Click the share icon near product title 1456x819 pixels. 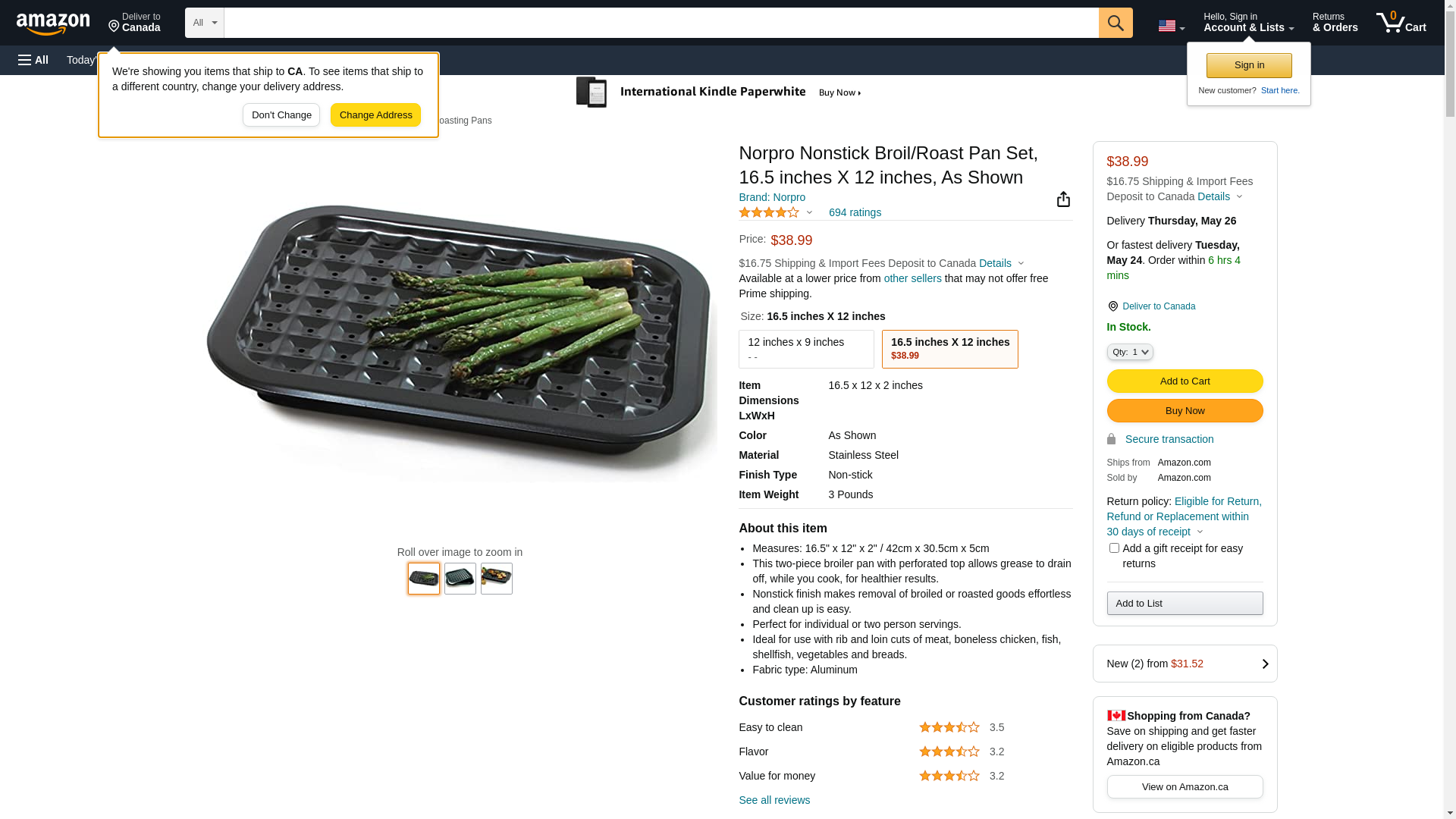tap(1063, 199)
